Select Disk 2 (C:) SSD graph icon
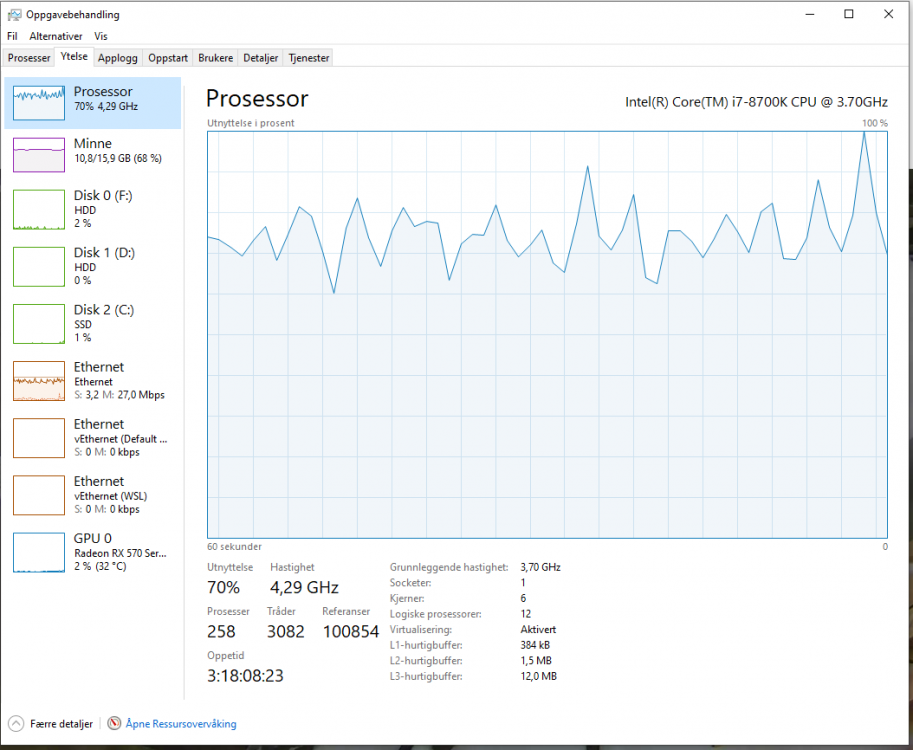The image size is (913, 750). pyautogui.click(x=39, y=324)
